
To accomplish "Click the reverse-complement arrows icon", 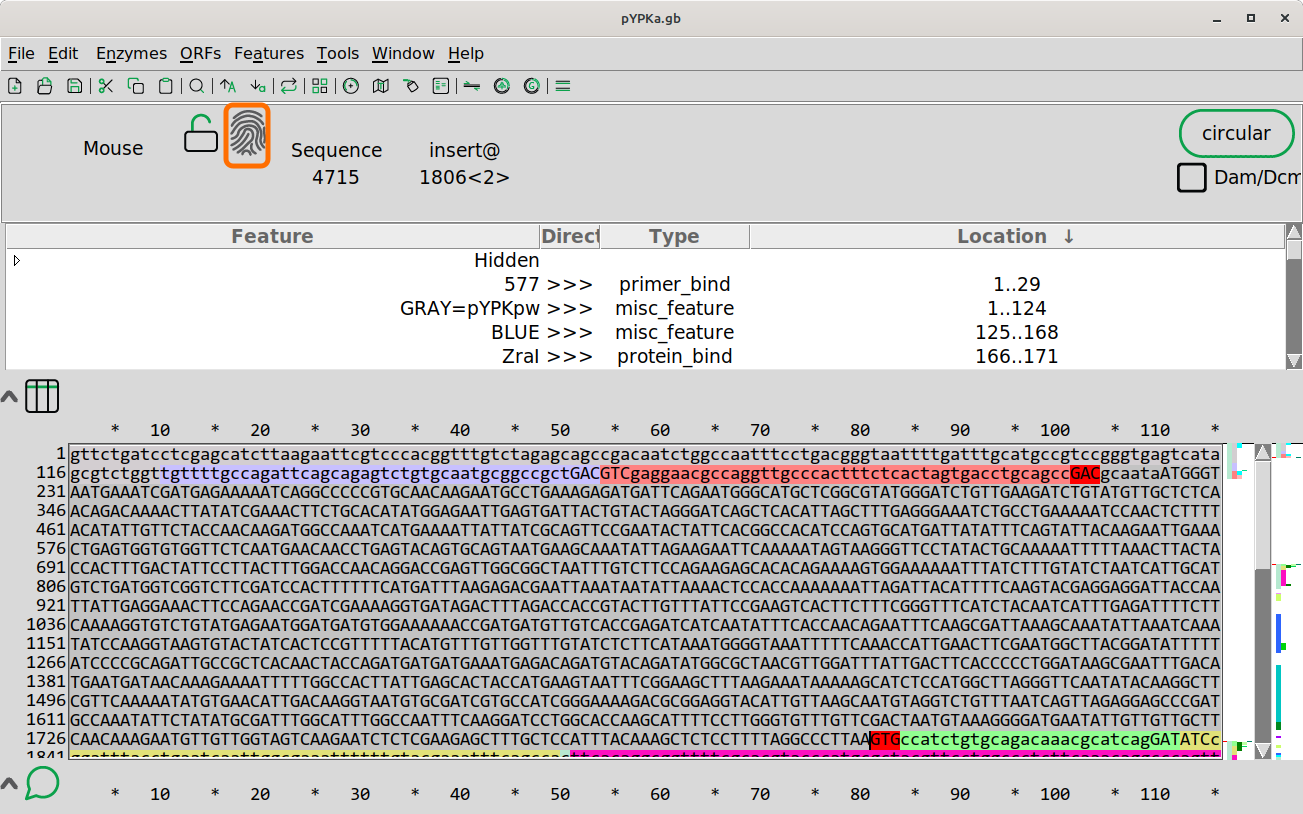I will [x=289, y=86].
